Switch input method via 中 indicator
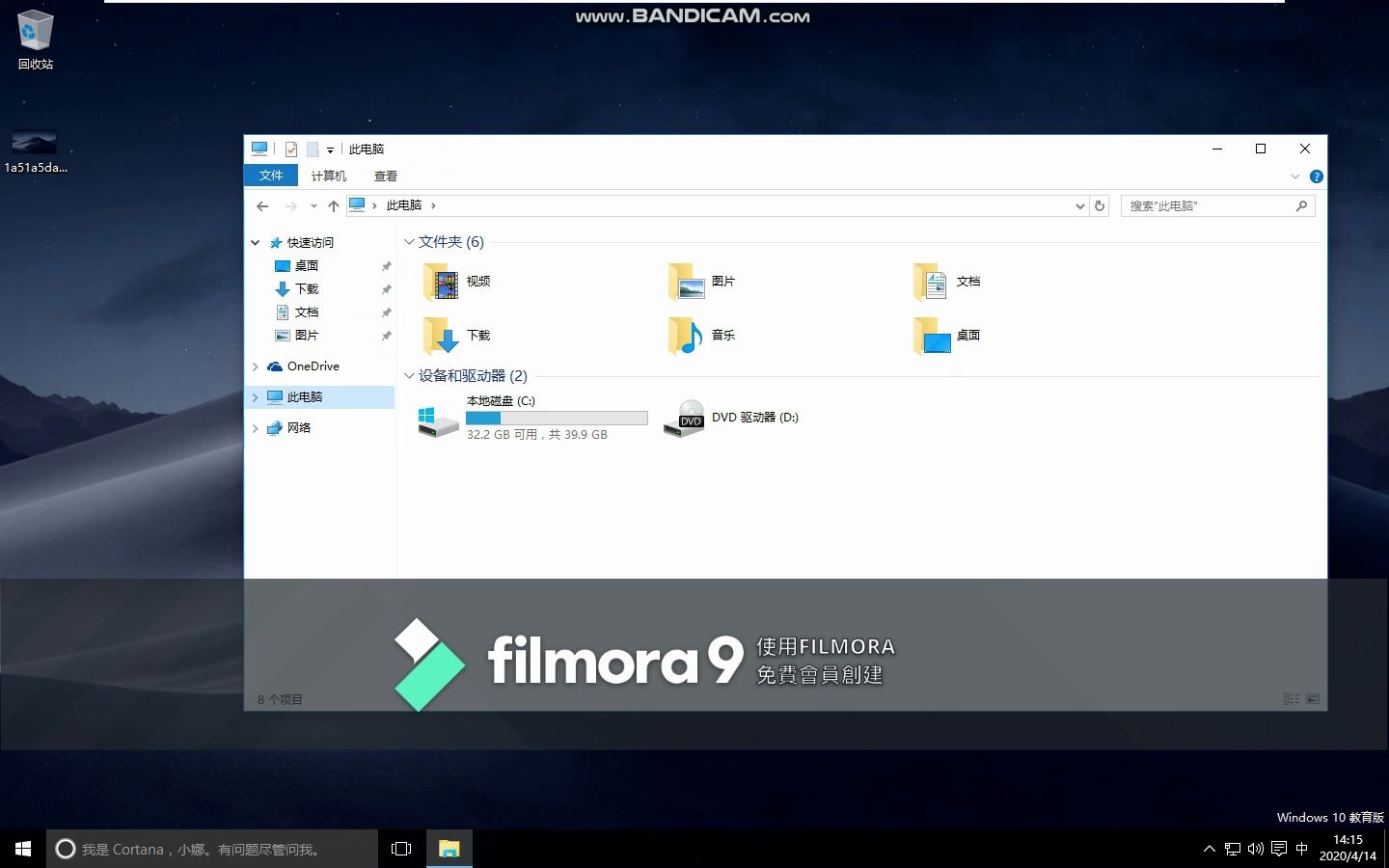The width and height of the screenshot is (1389, 868). tap(1304, 849)
